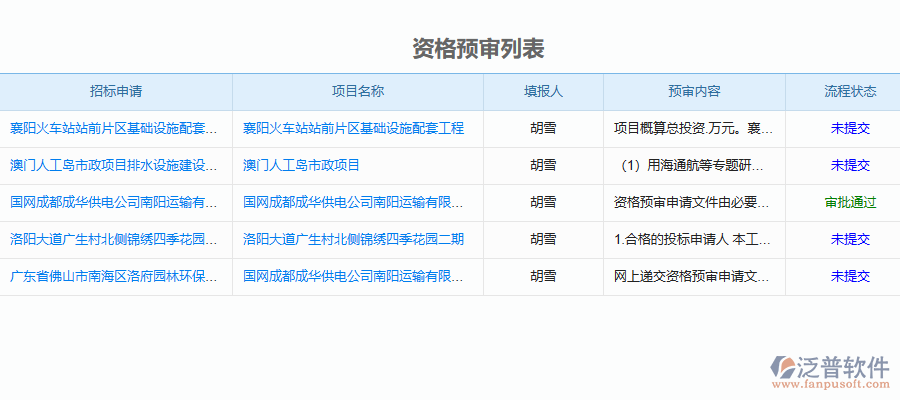Screen dimensions: 900x400
Task: Open 澳门人工岛市政项目排水设施 application link
Action: [x=114, y=165]
